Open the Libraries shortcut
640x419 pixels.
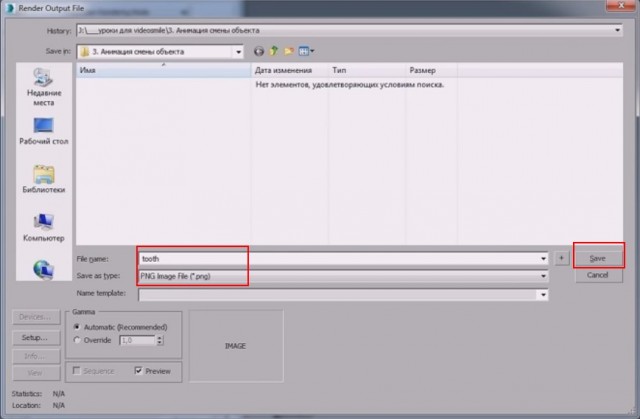point(43,178)
